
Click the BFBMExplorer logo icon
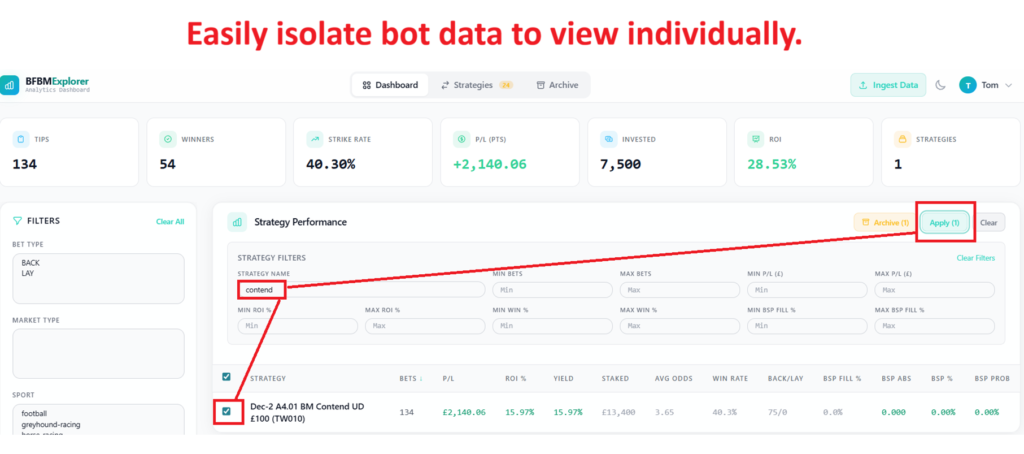coord(10,85)
